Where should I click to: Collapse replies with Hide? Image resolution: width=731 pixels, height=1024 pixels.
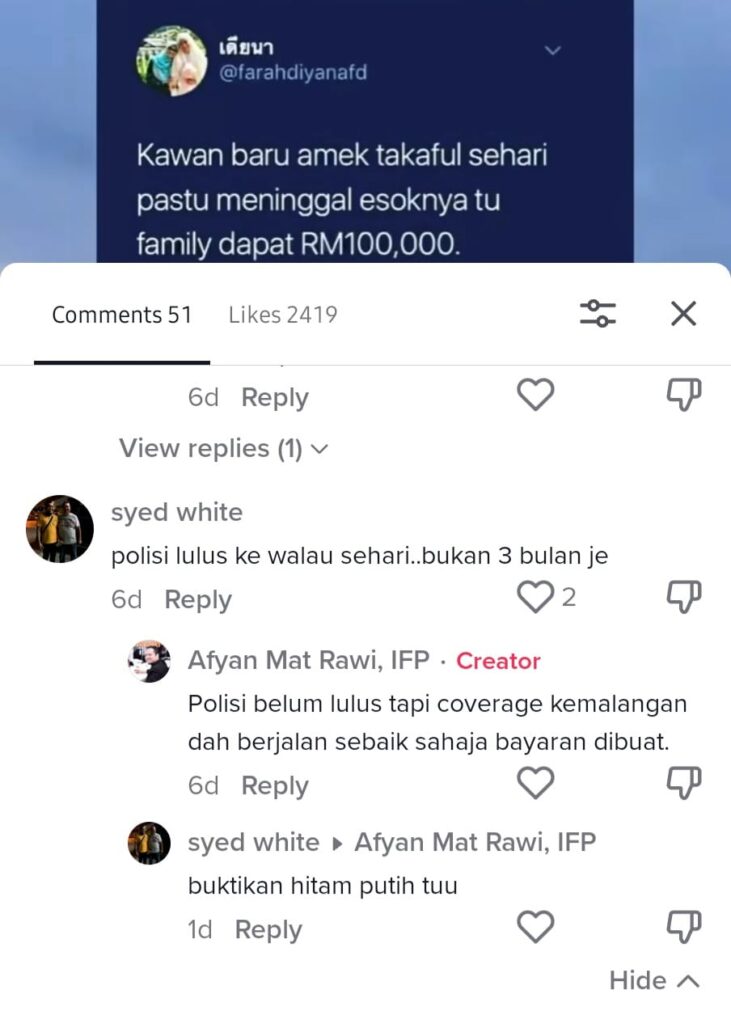pos(655,980)
